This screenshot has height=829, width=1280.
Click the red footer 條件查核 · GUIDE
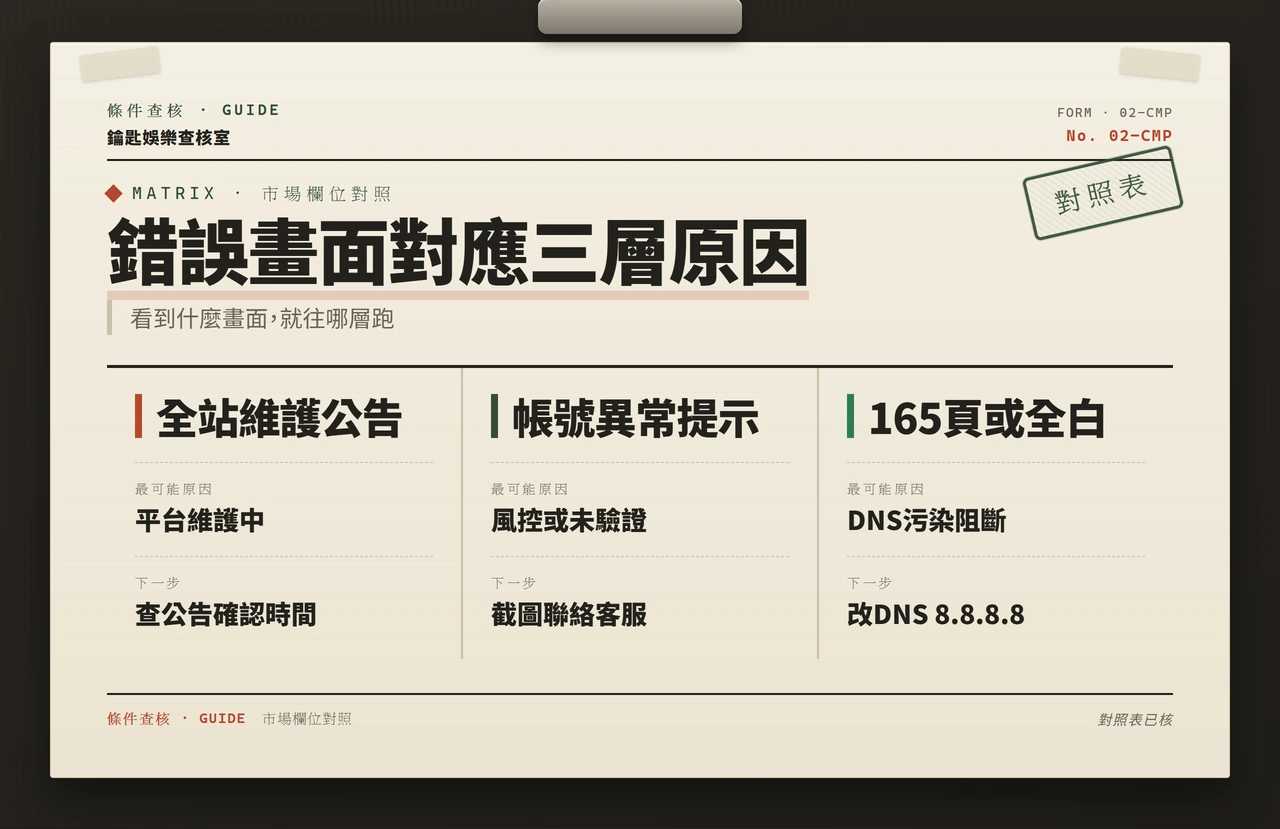(x=176, y=718)
